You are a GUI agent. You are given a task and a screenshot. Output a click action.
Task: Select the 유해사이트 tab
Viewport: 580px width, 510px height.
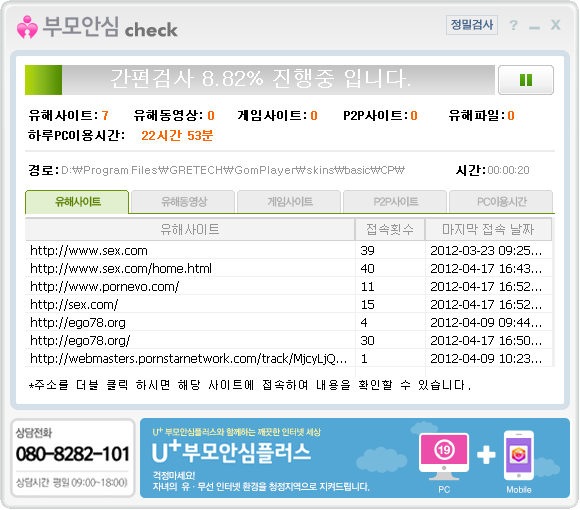click(77, 202)
